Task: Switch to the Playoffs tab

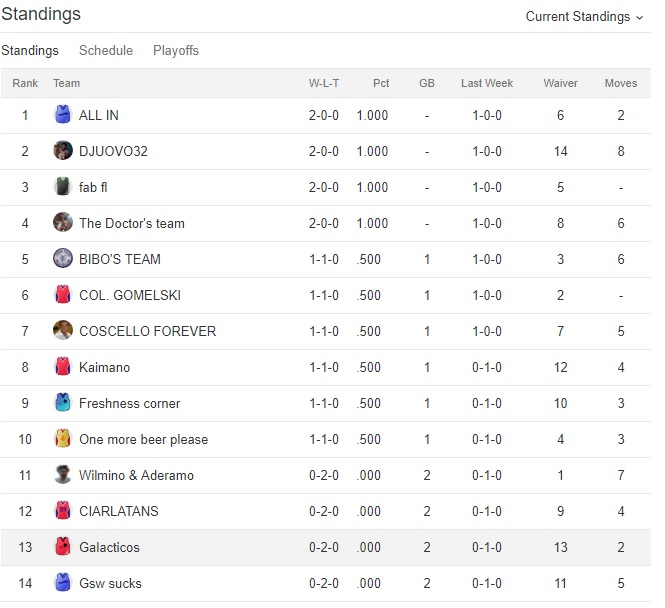Action: click(176, 50)
